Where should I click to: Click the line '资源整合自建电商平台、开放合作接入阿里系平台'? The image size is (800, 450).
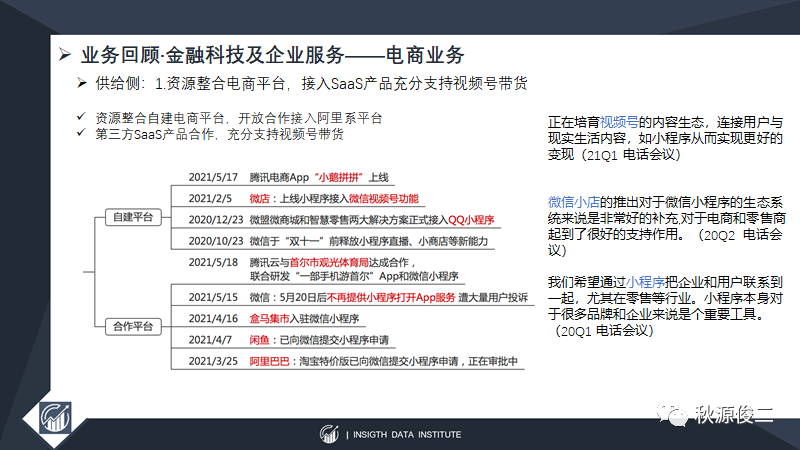pyautogui.click(x=239, y=118)
